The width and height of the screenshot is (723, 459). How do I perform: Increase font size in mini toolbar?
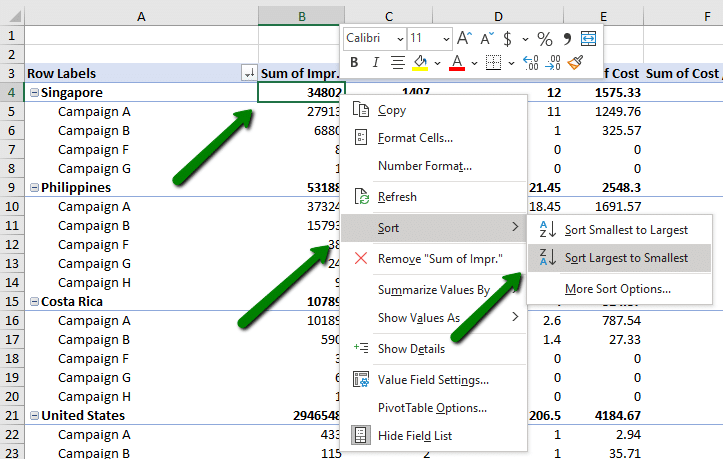[464, 38]
